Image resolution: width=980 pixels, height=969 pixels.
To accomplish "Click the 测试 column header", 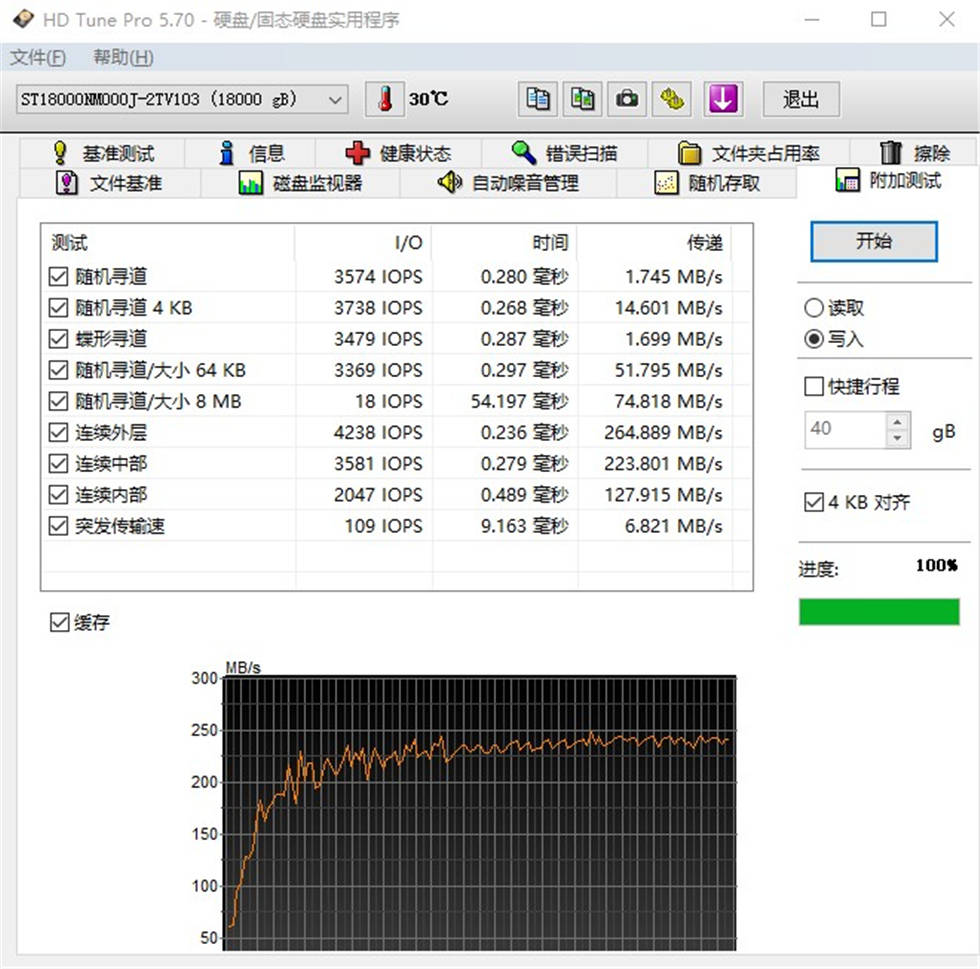I will 168,243.
